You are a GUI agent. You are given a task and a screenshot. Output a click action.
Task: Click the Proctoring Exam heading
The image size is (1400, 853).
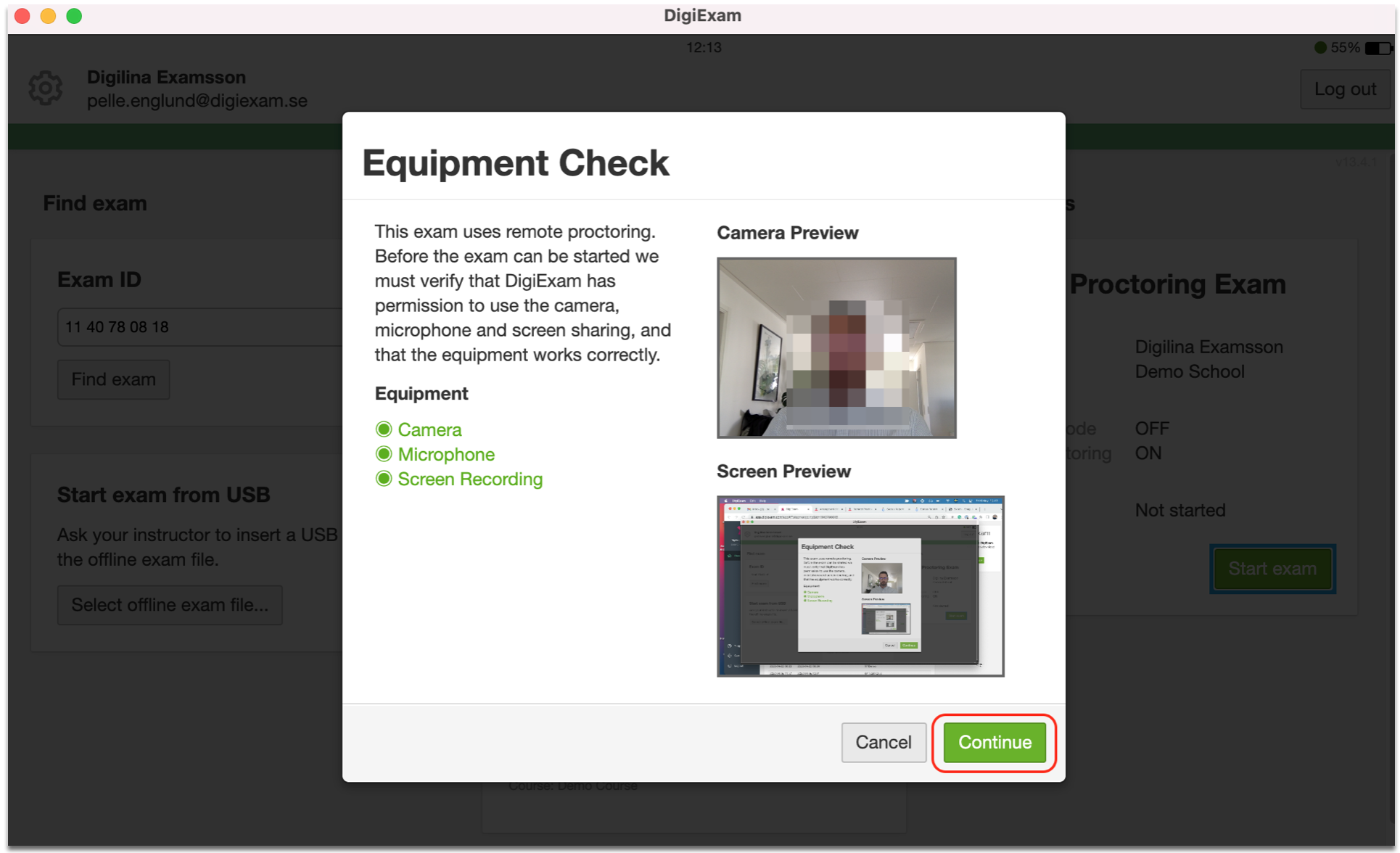(1177, 284)
